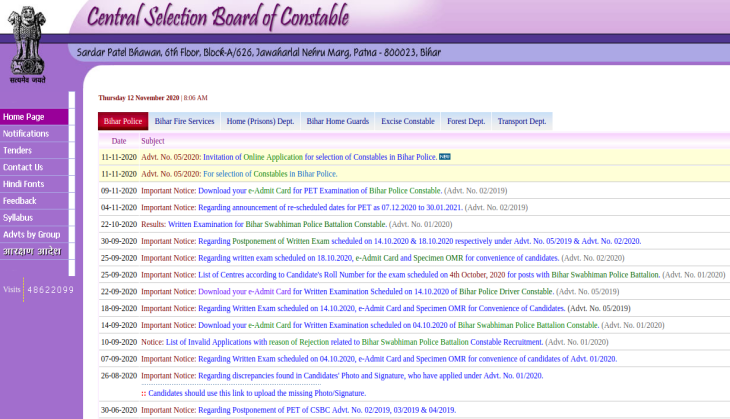Viewport: 730px width, 419px height.
Task: Select the Bihar Police tab
Action: [x=123, y=121]
